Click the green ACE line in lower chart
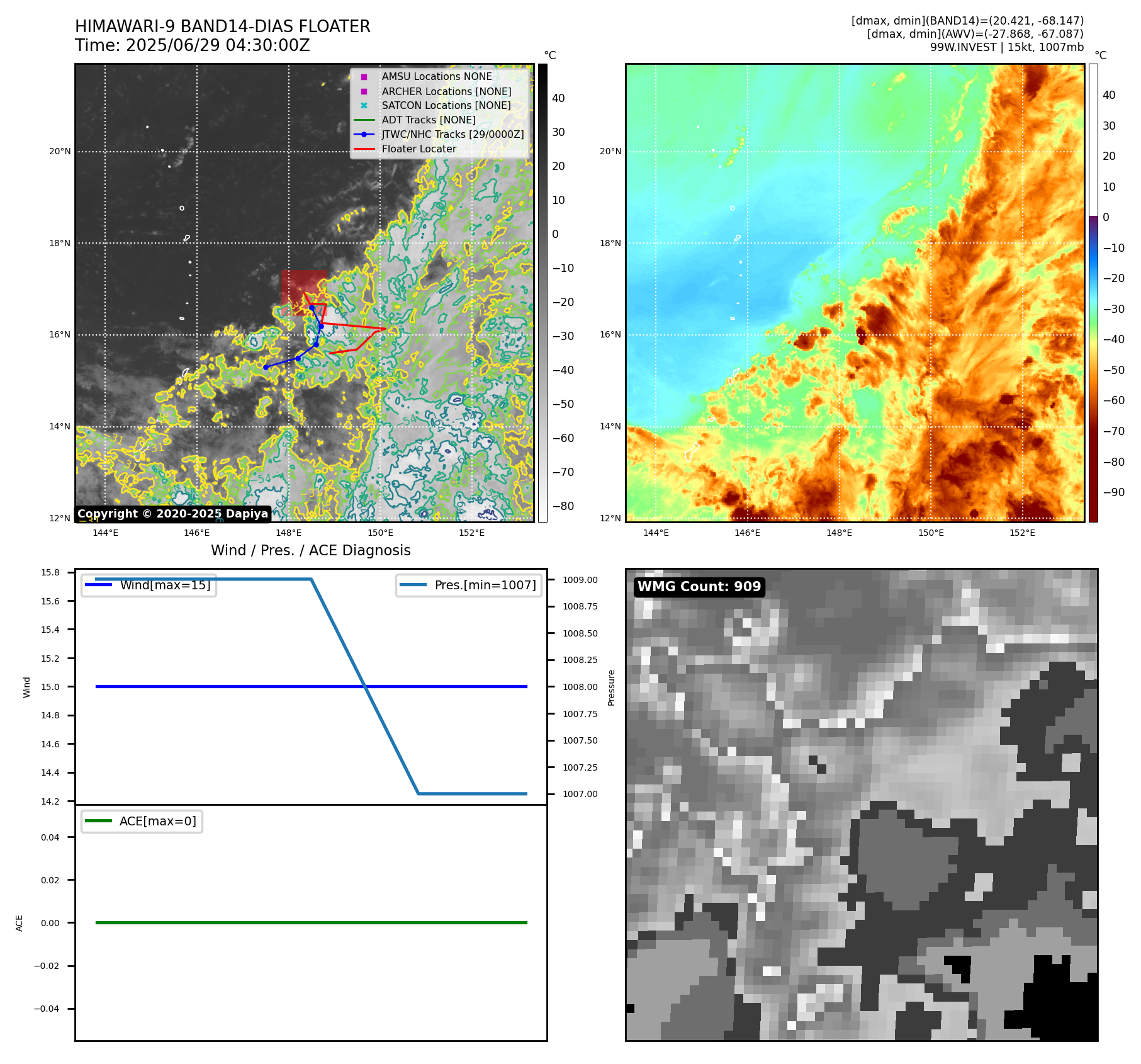1141x1064 pixels. pyautogui.click(x=311, y=922)
